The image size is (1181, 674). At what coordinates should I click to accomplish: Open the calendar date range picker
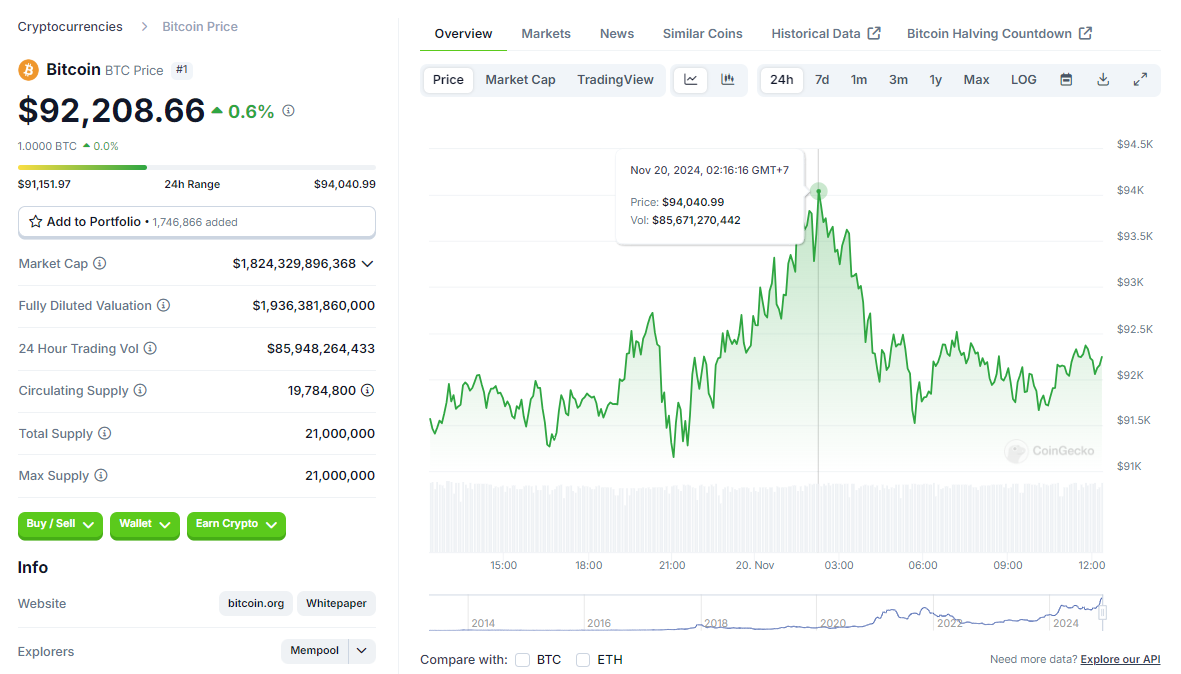1066,80
